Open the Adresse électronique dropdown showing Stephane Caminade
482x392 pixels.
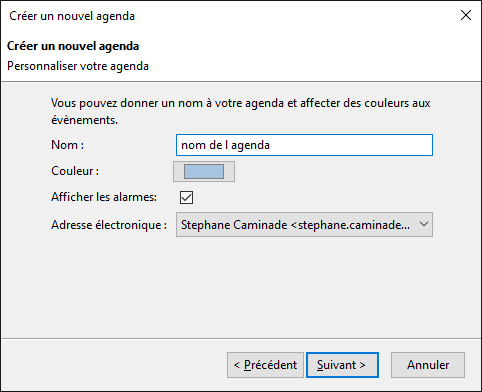point(304,225)
